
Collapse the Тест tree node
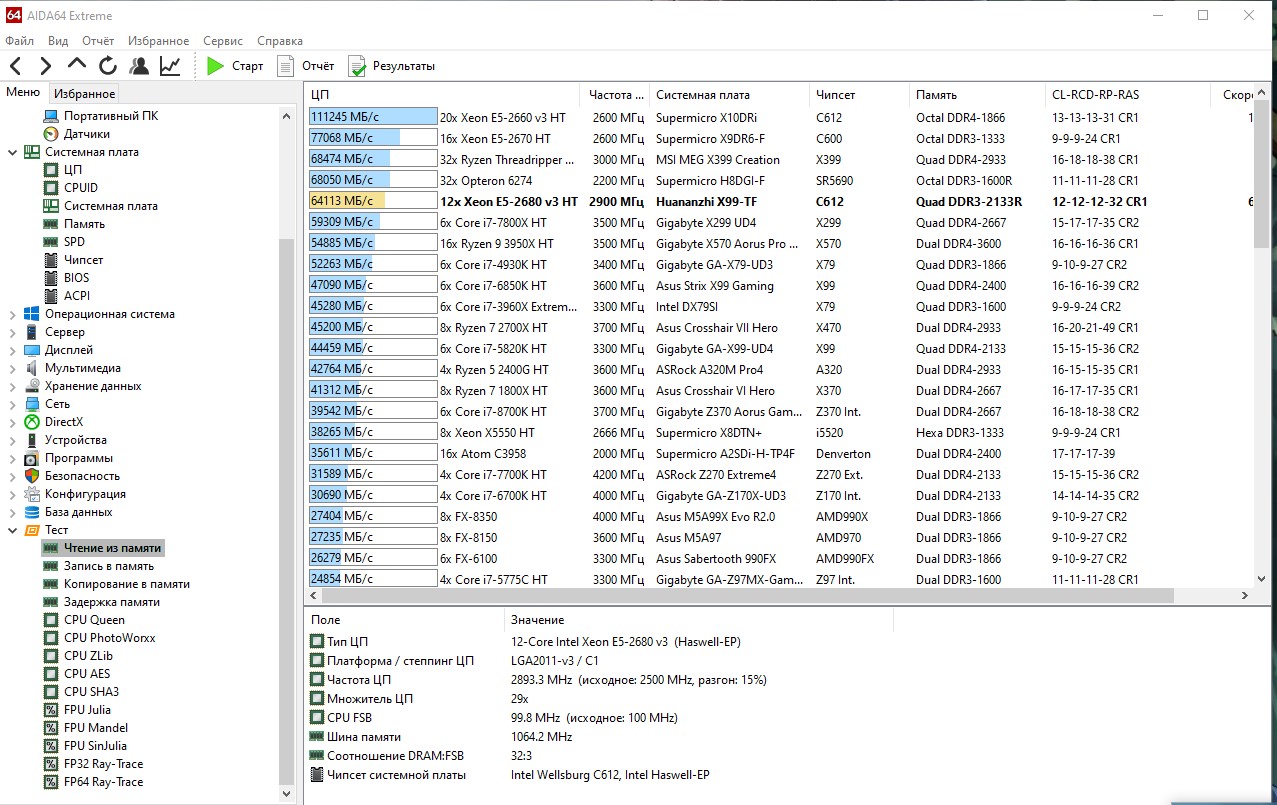(13, 530)
